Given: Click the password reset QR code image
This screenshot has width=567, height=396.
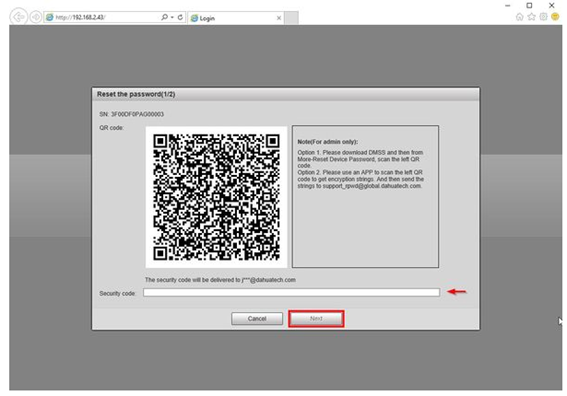Looking at the screenshot, I should 216,197.
